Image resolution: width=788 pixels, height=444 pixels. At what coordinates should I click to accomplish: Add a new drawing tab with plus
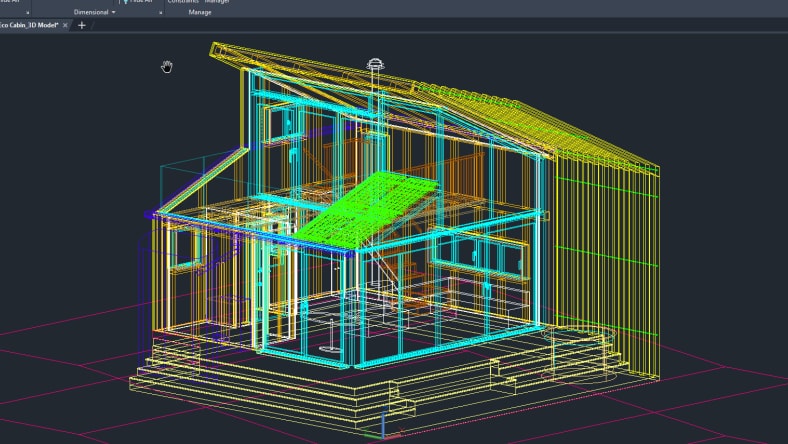(x=81, y=25)
